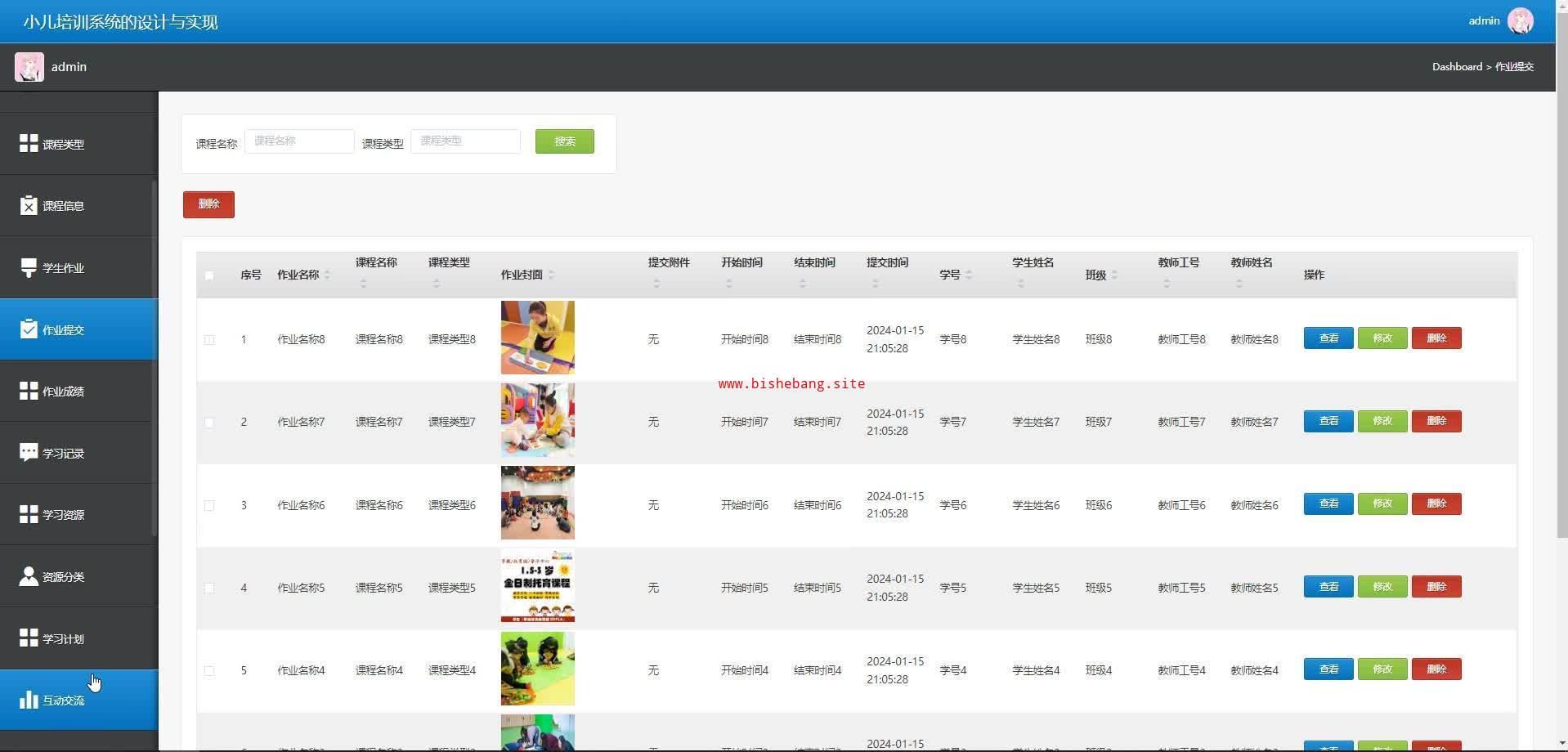The width and height of the screenshot is (1568, 752).
Task: Open 课程信息 via its clipboard icon
Action: pyautogui.click(x=29, y=206)
